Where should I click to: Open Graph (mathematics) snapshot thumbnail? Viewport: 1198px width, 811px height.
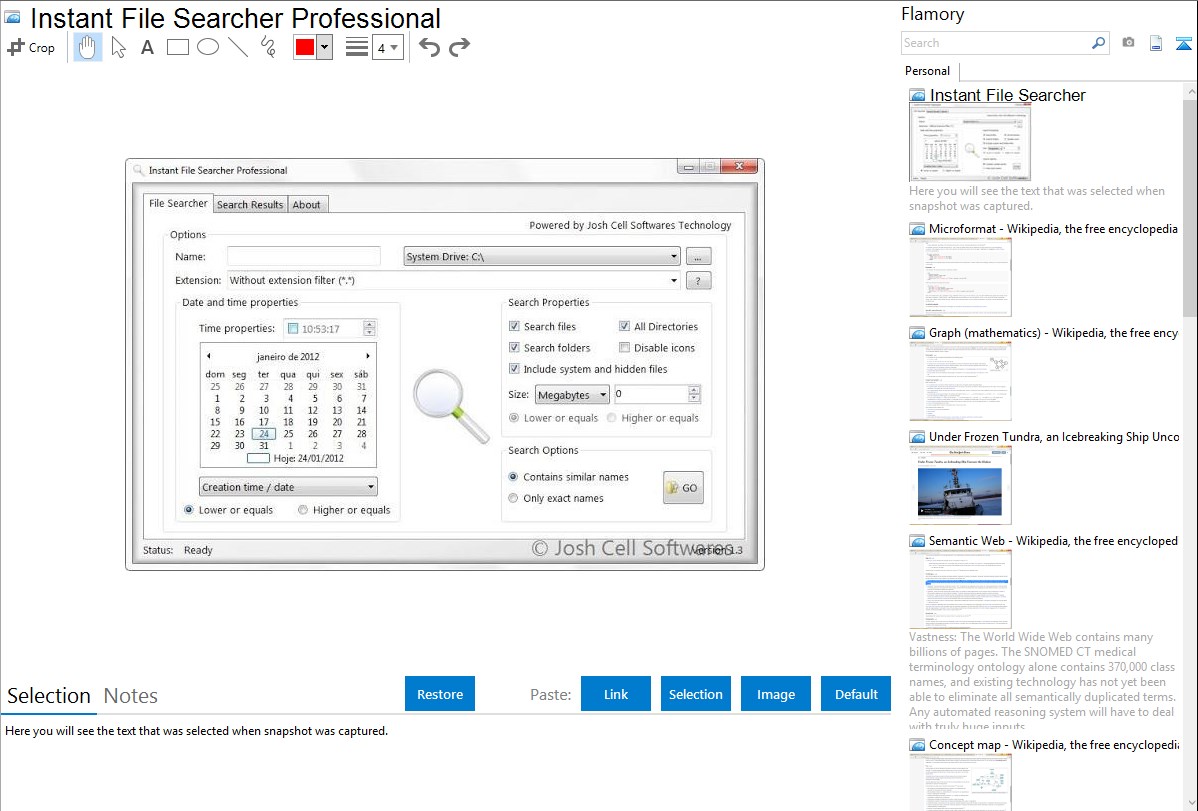(x=960, y=381)
